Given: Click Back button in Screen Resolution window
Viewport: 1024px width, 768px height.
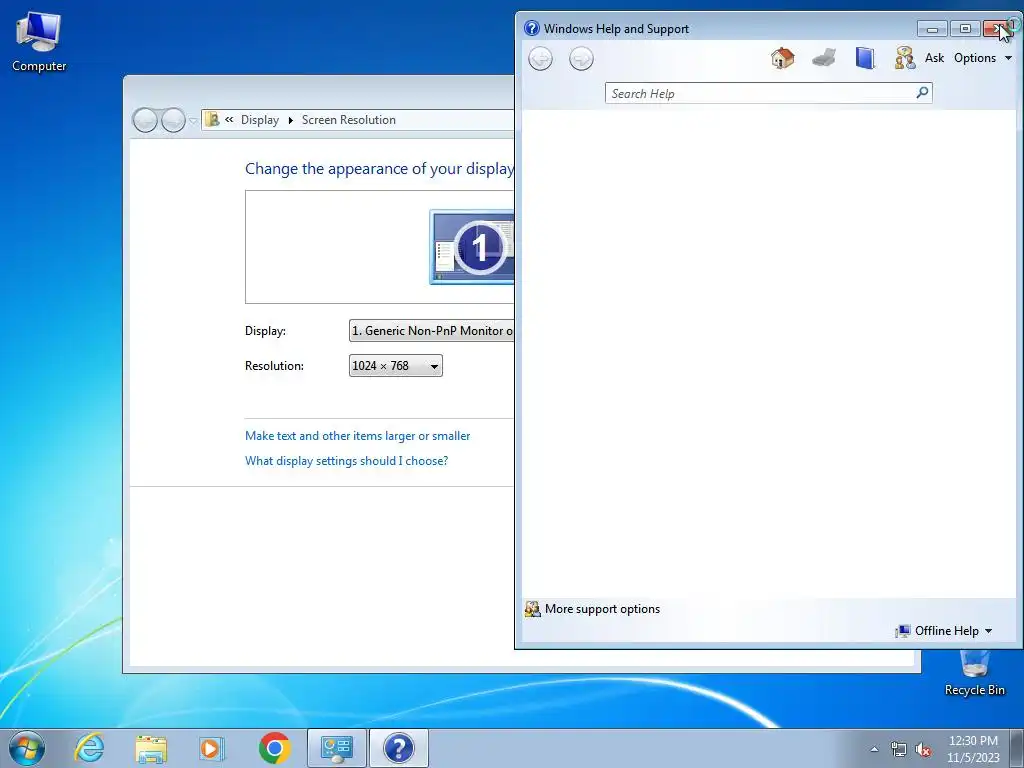Looking at the screenshot, I should (145, 120).
